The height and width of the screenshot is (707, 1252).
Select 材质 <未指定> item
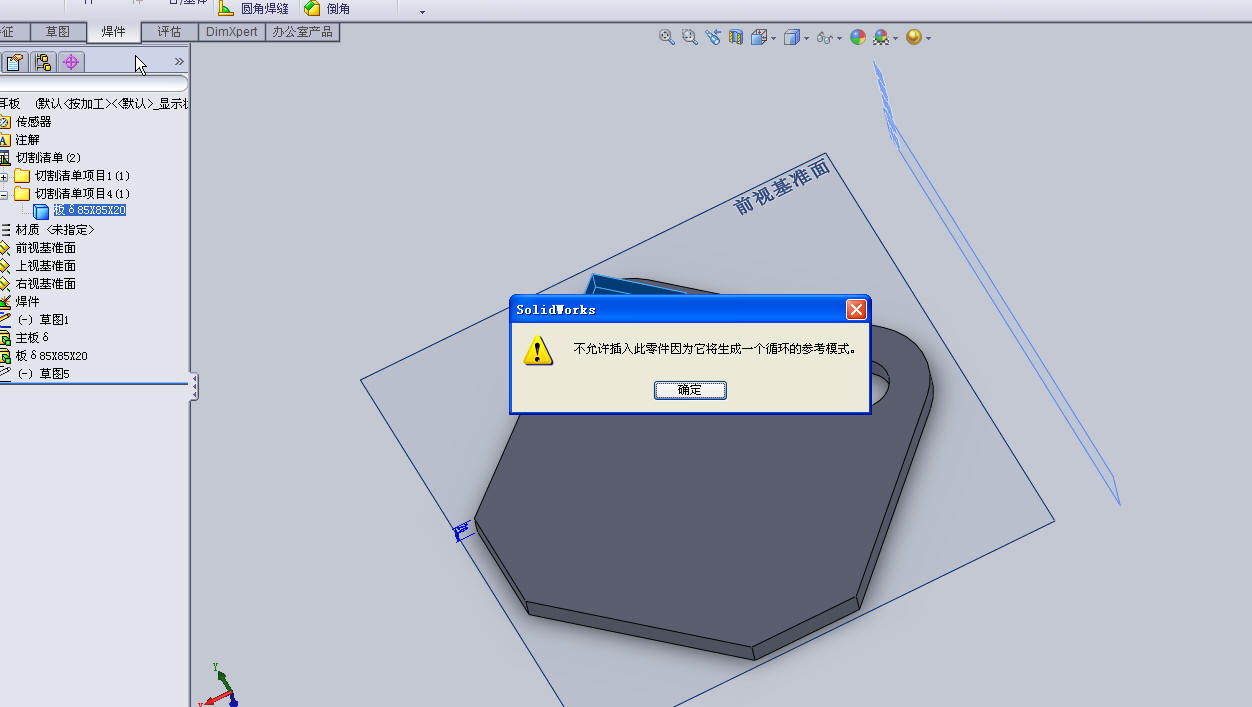tap(55, 230)
